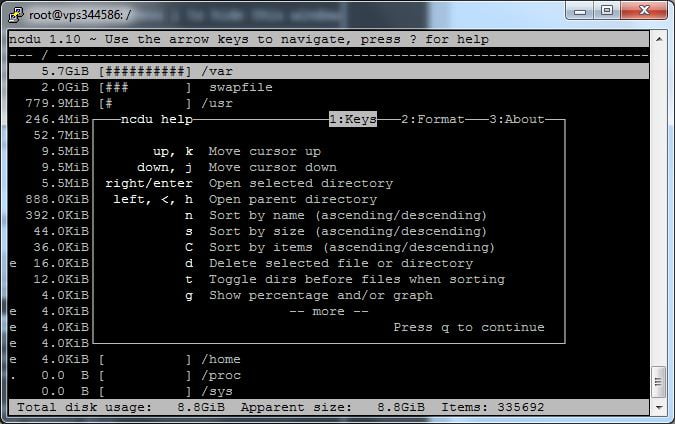Select the /proc directory row
The height and width of the screenshot is (424, 675).
pyautogui.click(x=329, y=375)
